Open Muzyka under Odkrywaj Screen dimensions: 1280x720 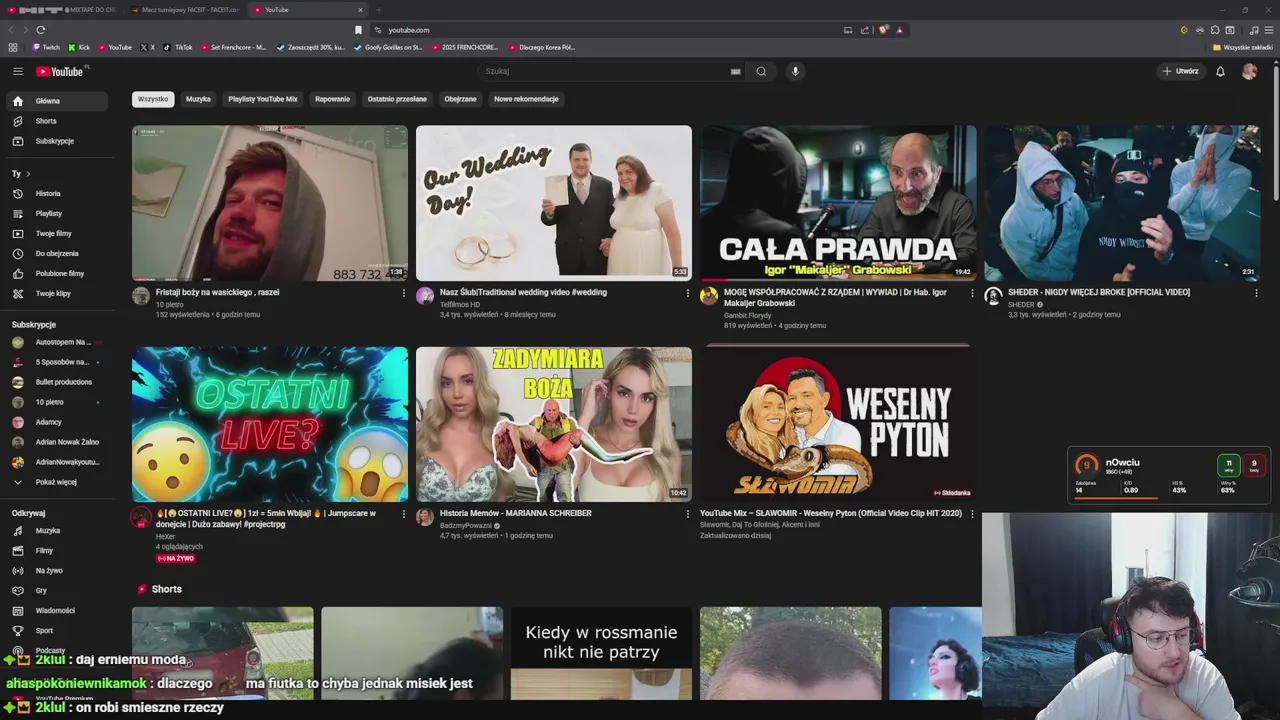click(x=55, y=531)
